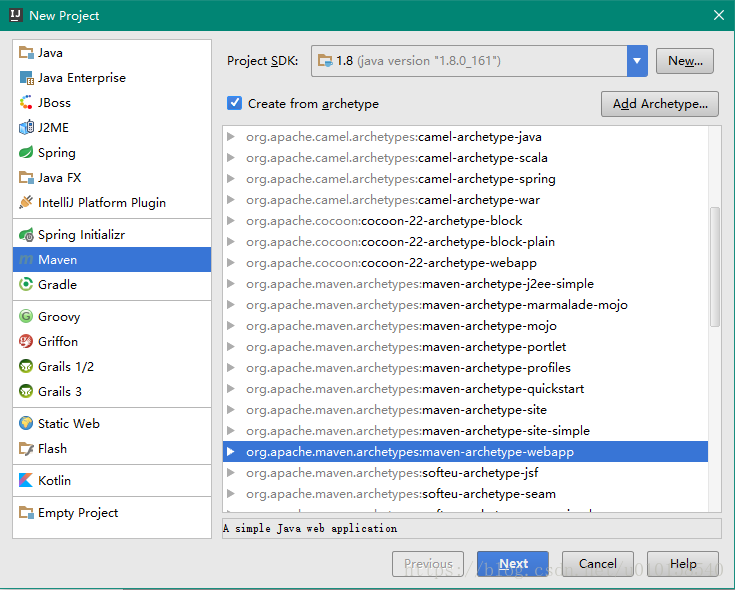Click the Spring Initializr icon
Viewport: 735px width, 590px height.
coord(26,234)
